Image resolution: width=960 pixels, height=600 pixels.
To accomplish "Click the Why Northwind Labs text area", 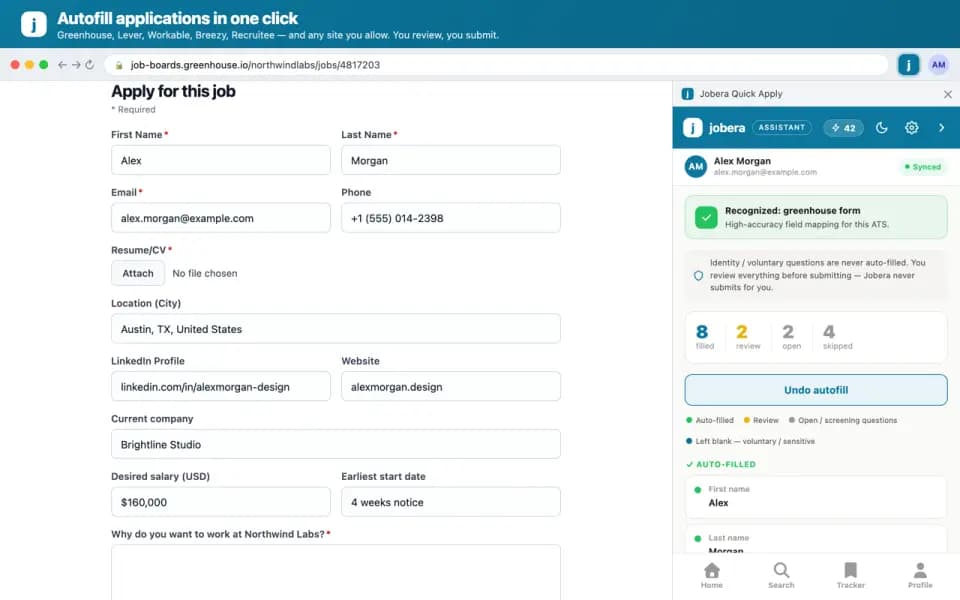I will pyautogui.click(x=336, y=572).
